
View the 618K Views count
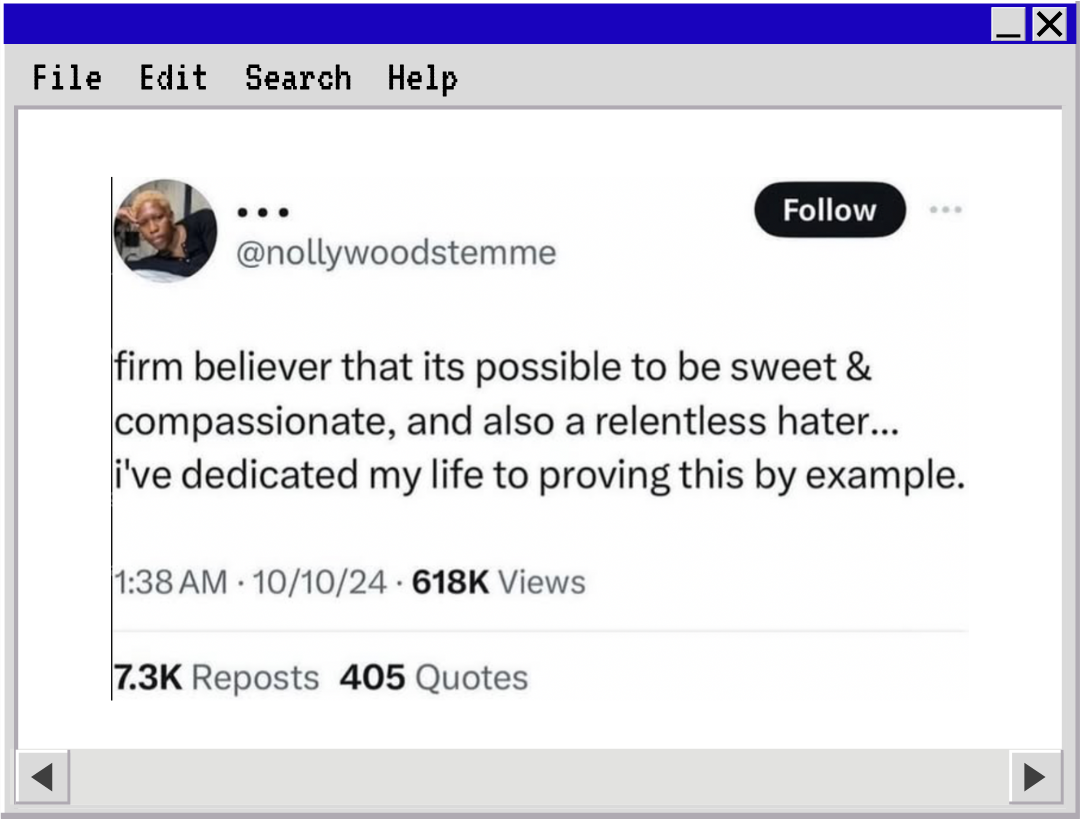[498, 582]
